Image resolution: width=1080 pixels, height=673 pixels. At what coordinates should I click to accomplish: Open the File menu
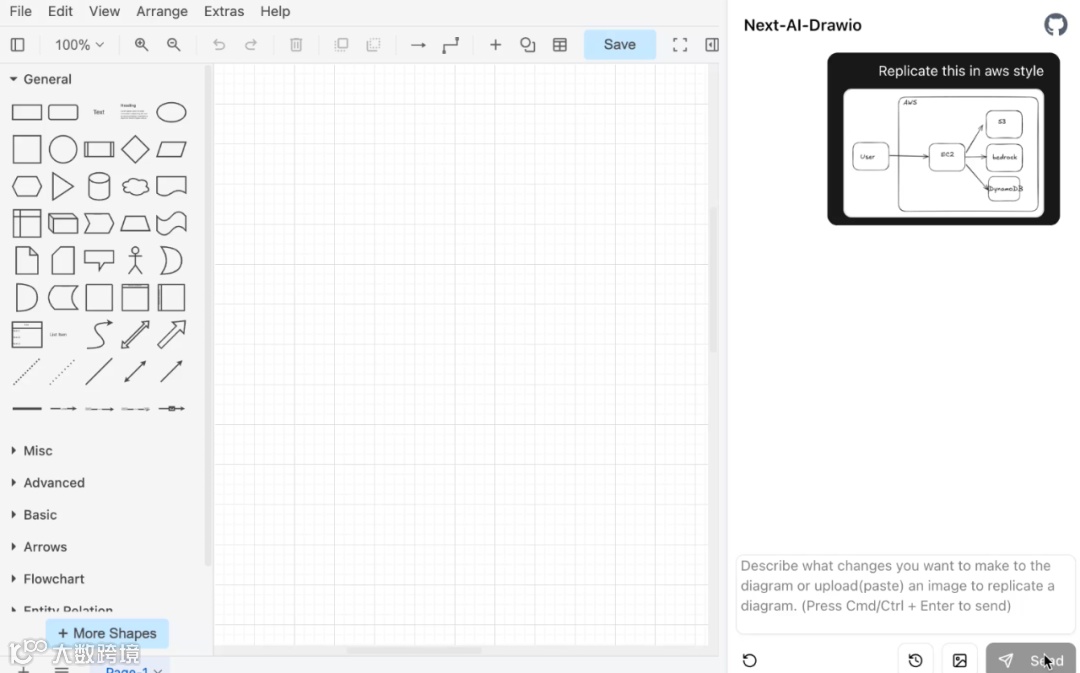pyautogui.click(x=20, y=11)
